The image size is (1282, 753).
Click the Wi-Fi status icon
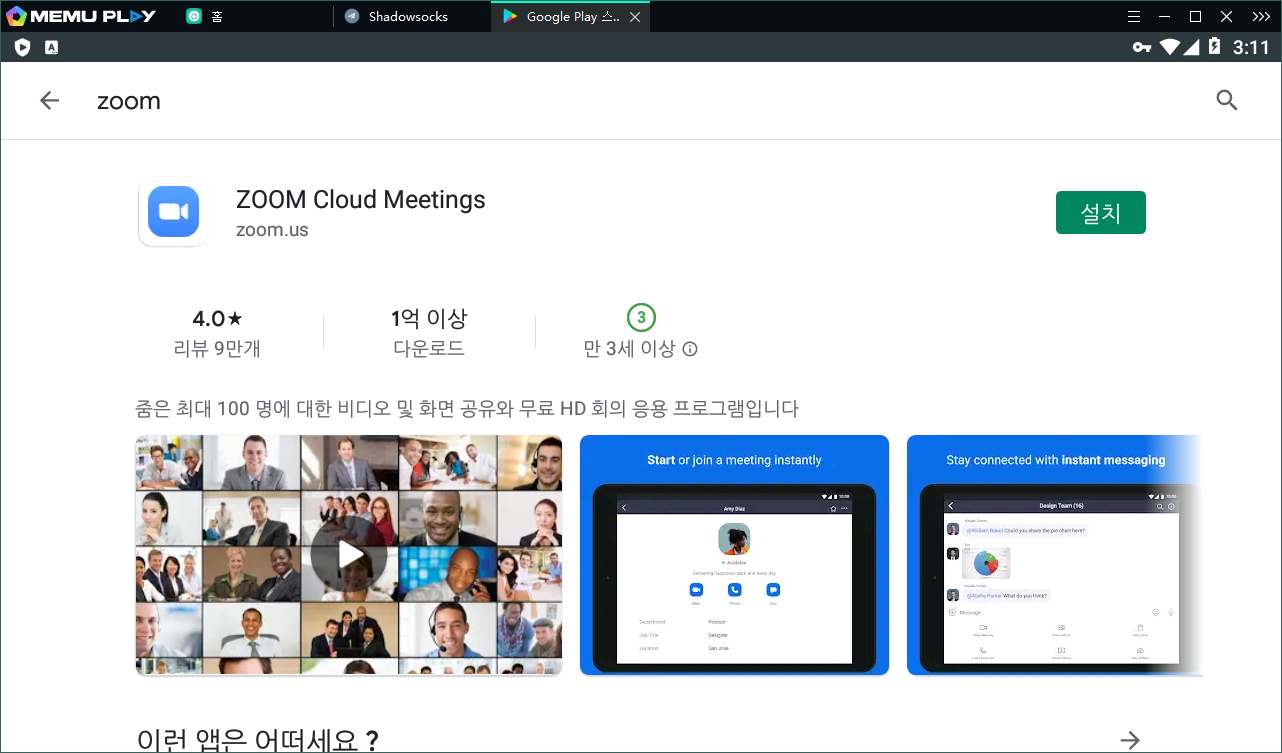pyautogui.click(x=1170, y=47)
